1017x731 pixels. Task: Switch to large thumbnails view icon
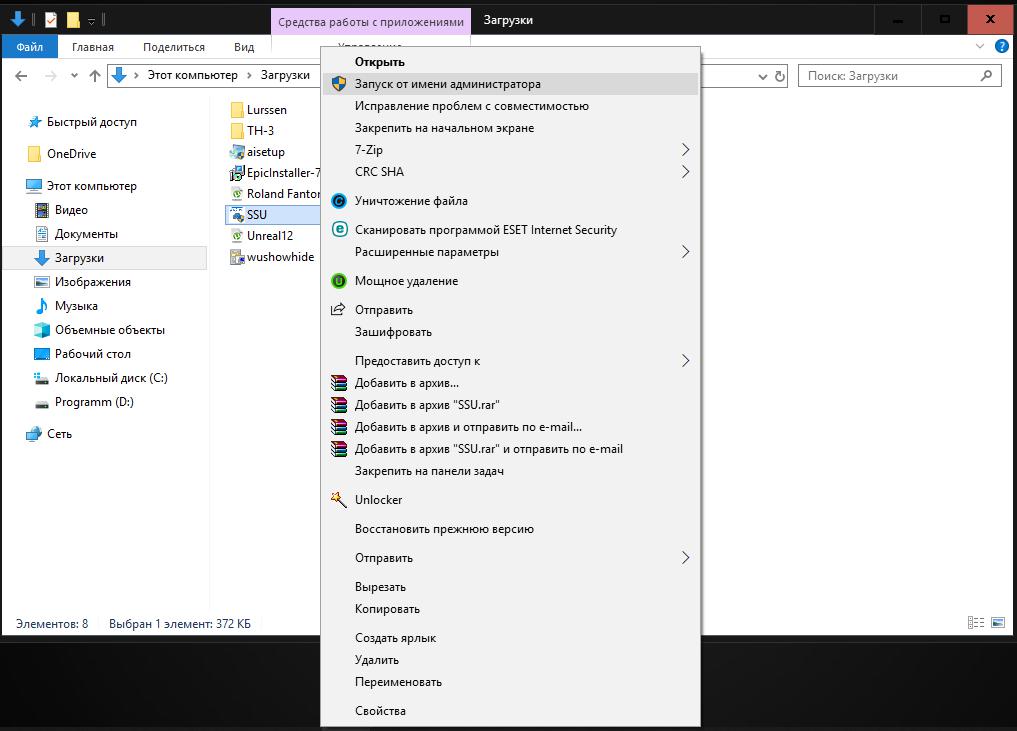997,623
